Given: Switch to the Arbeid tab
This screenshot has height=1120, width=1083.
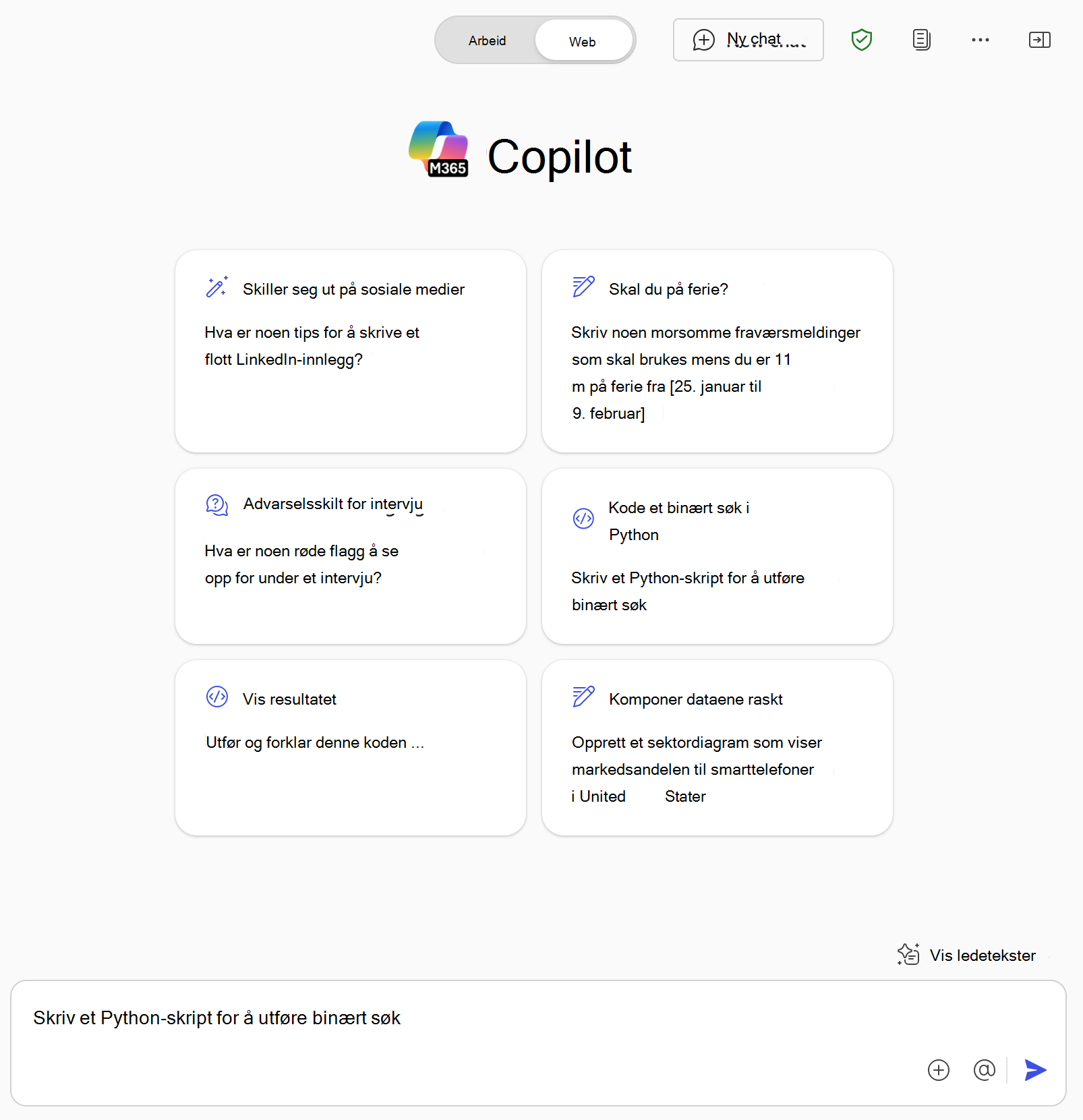Looking at the screenshot, I should [487, 40].
